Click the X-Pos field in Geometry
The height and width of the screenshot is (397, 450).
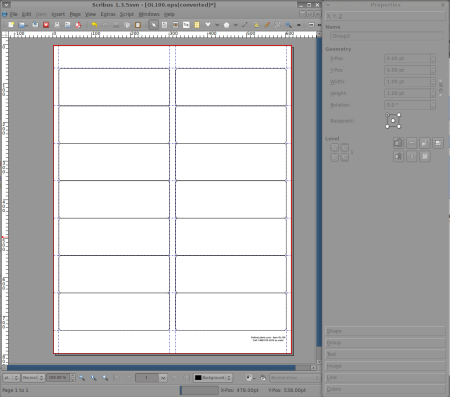tap(407, 58)
